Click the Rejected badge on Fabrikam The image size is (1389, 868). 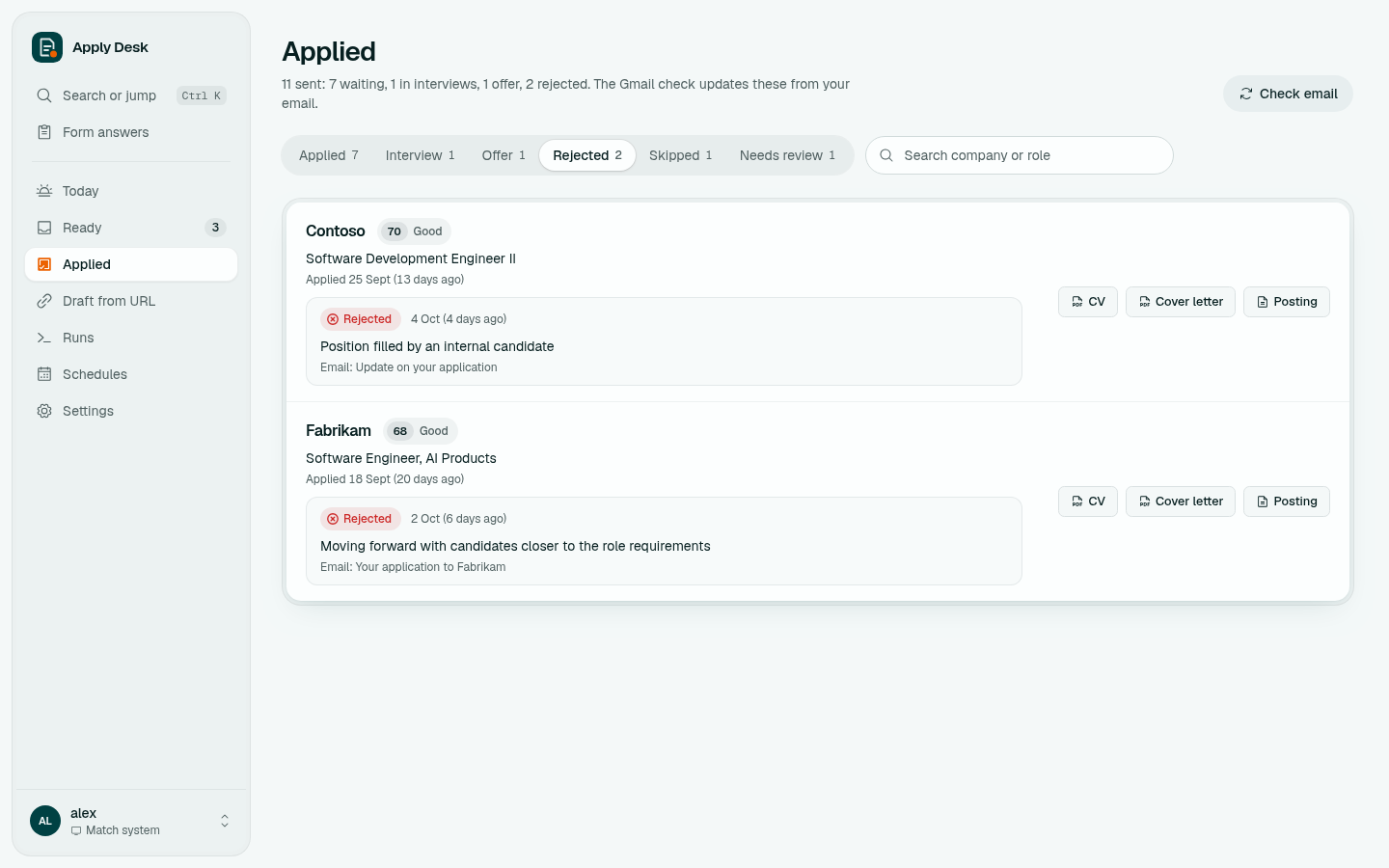360,519
